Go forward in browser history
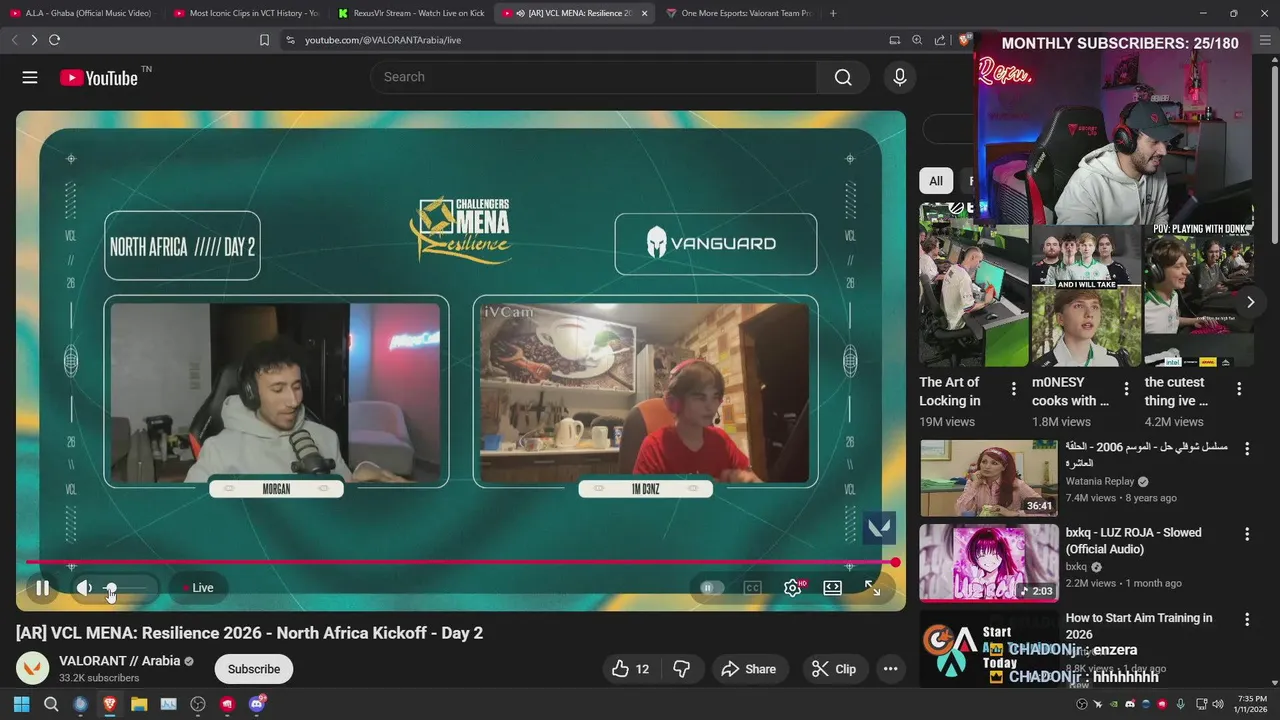This screenshot has width=1280, height=720. 34,40
